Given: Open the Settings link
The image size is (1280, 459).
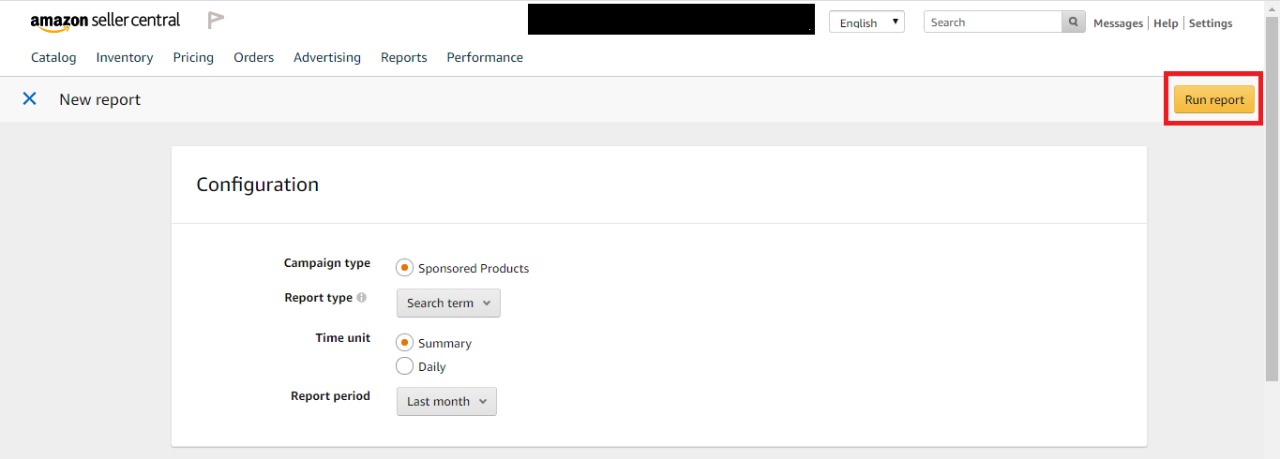Looking at the screenshot, I should [1210, 23].
